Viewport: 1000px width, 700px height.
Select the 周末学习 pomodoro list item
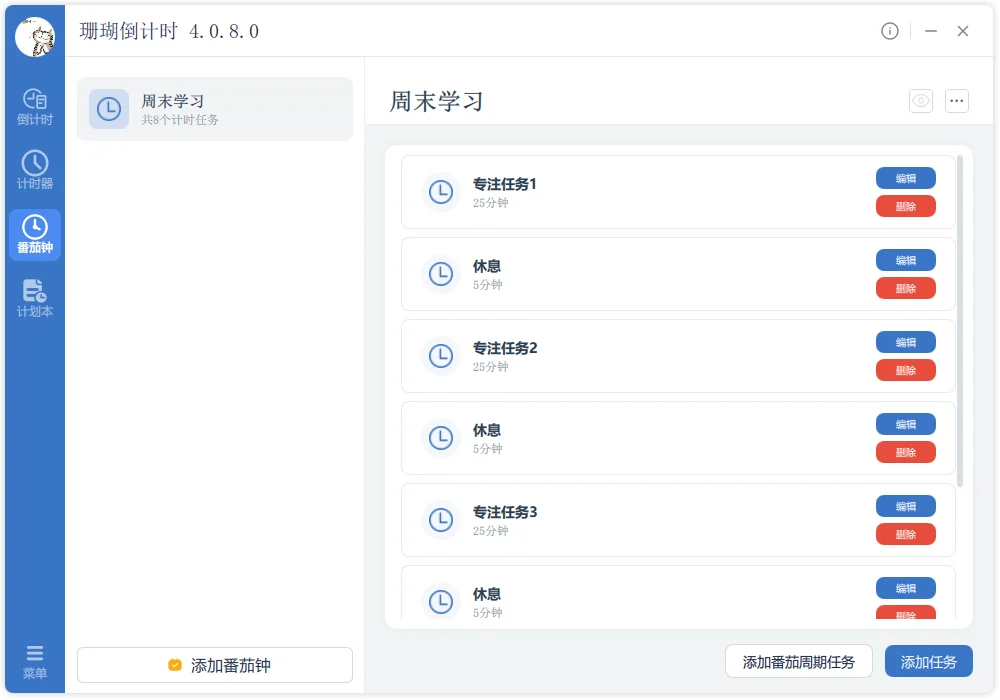(x=215, y=109)
